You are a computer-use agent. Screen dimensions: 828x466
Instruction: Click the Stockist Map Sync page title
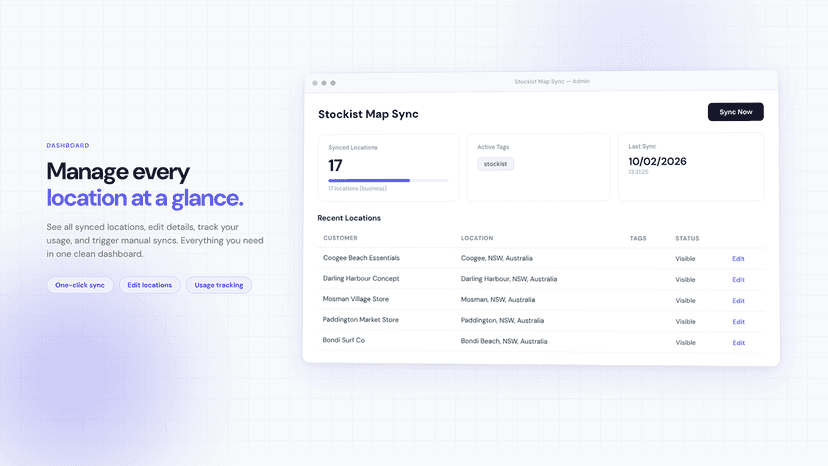pyautogui.click(x=368, y=114)
